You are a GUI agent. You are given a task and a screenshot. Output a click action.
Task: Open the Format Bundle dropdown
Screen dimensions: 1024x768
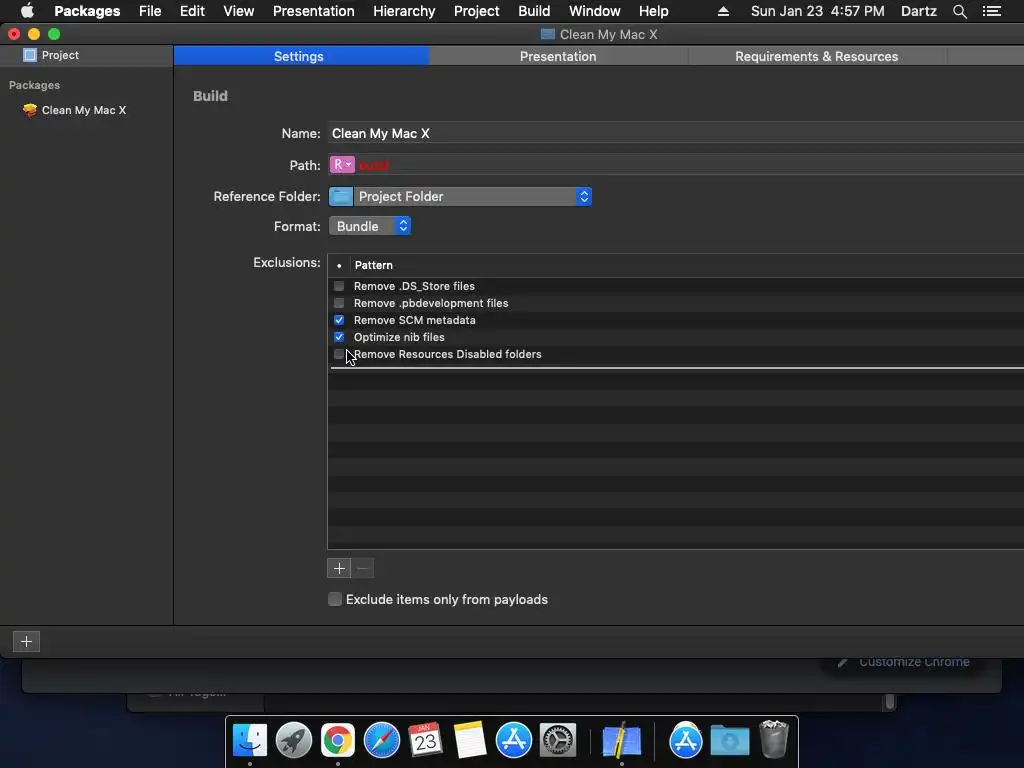(x=370, y=226)
